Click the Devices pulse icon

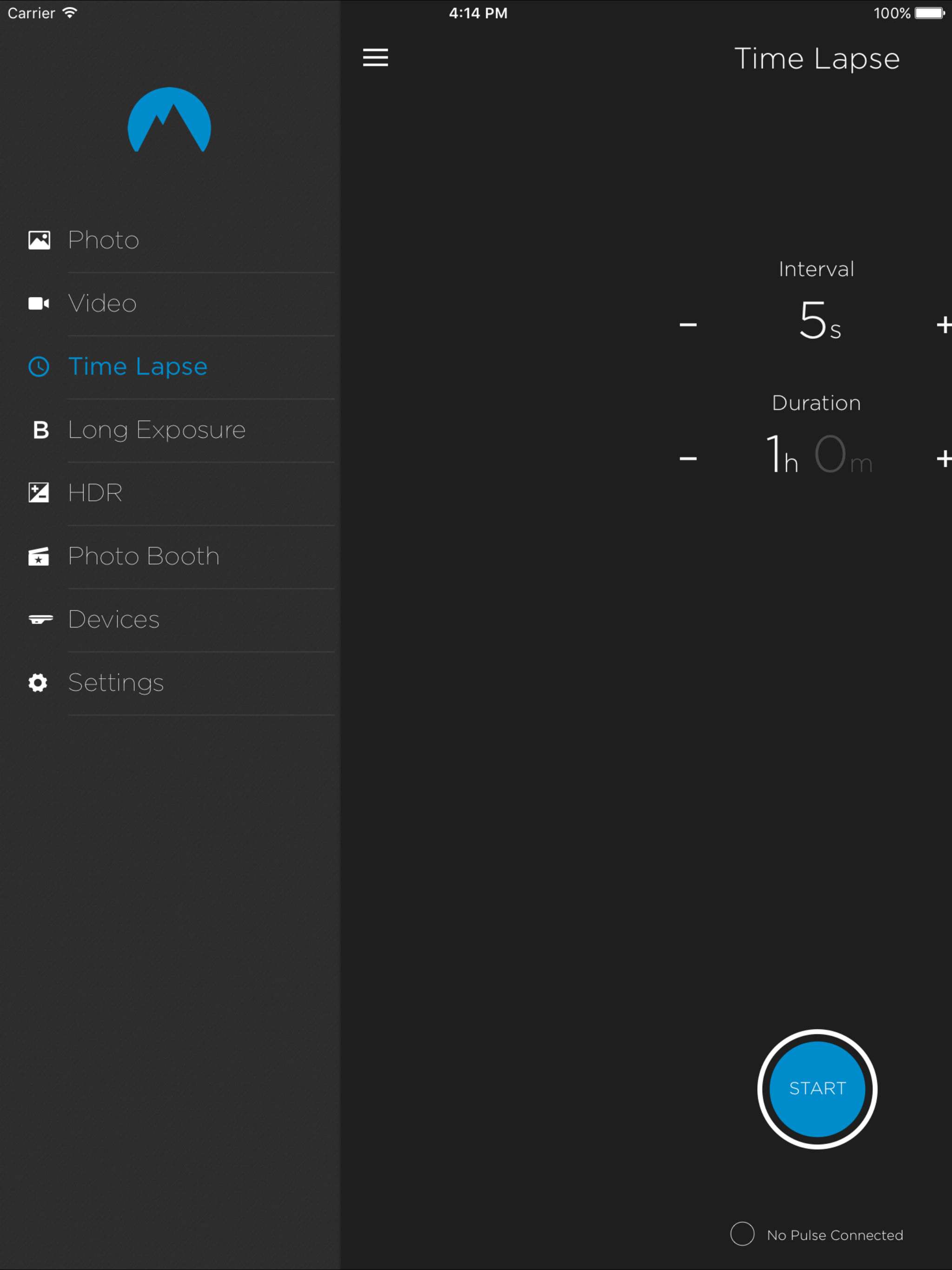pos(40,619)
